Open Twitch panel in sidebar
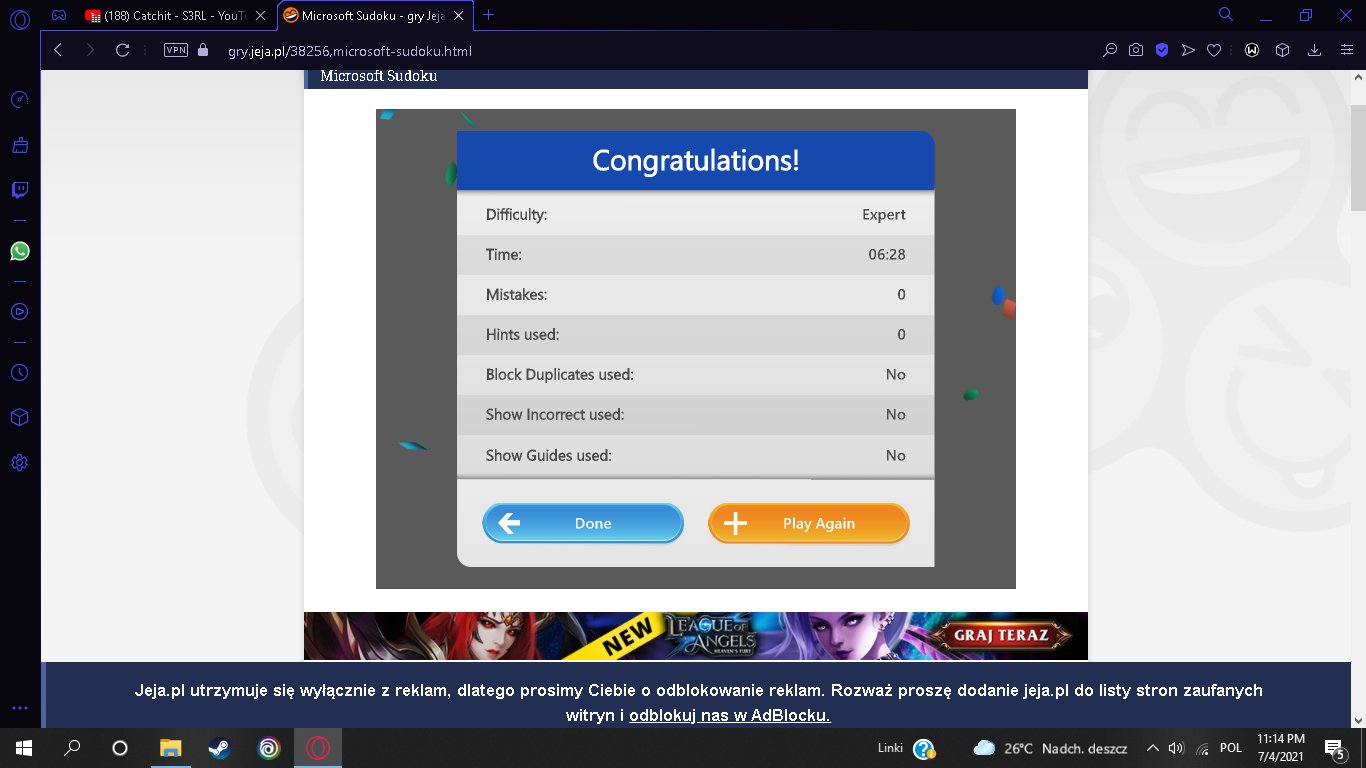 tap(20, 190)
